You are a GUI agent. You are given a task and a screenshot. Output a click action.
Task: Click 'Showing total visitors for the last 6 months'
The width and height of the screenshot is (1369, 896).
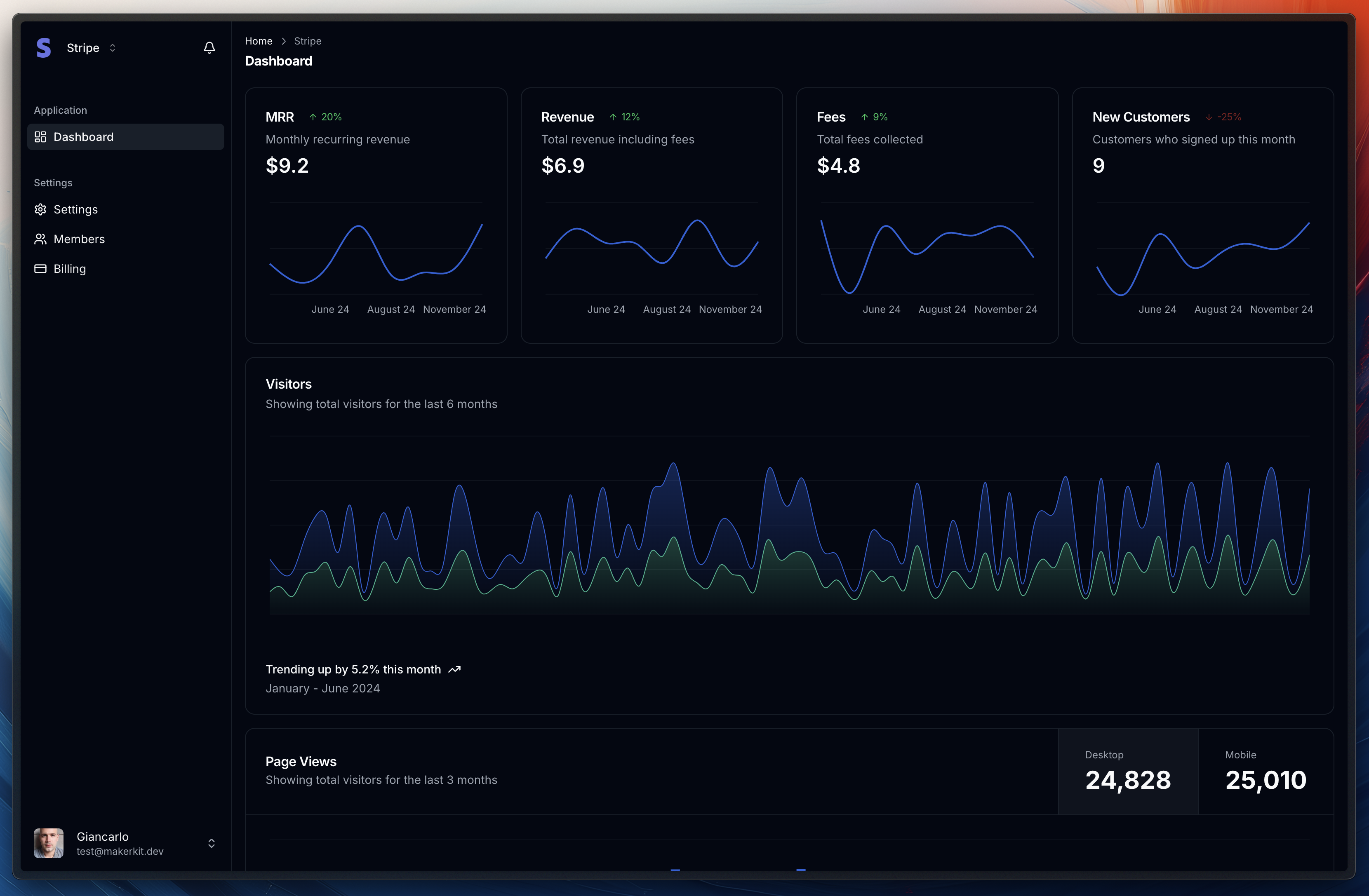381,404
